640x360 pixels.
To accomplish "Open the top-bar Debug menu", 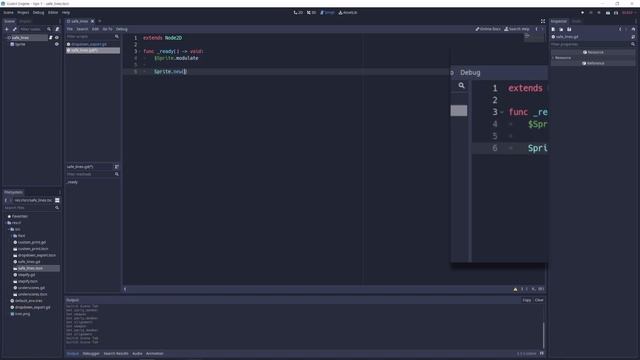I will coord(38,13).
